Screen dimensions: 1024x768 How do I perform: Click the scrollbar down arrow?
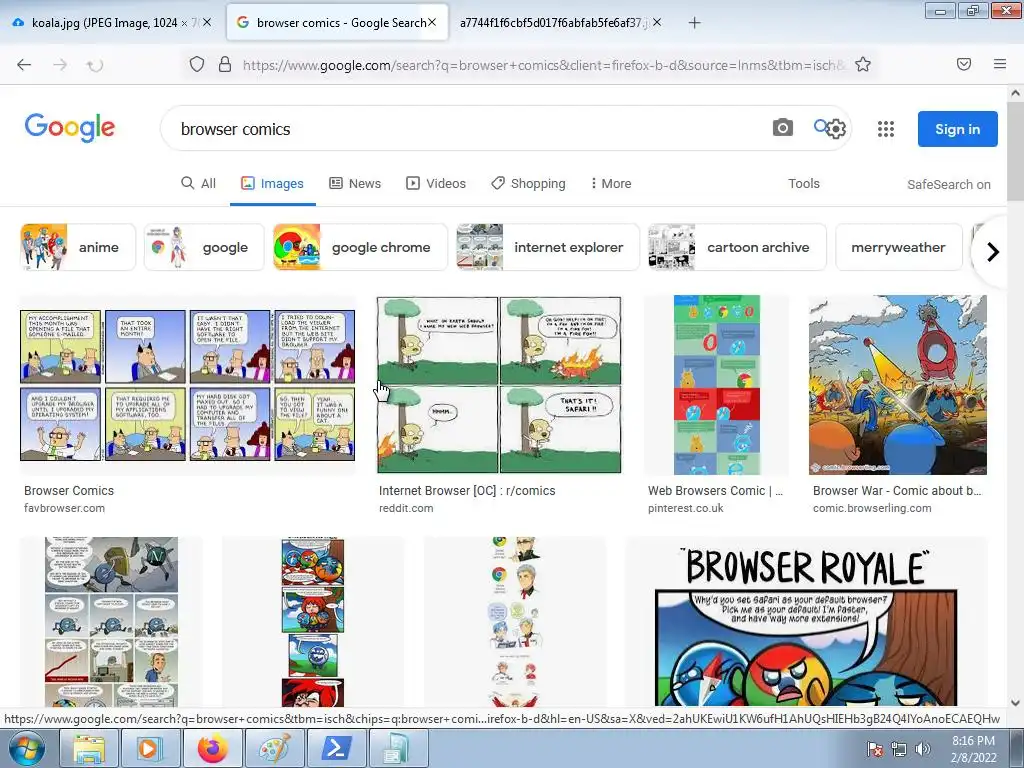(x=1015, y=703)
